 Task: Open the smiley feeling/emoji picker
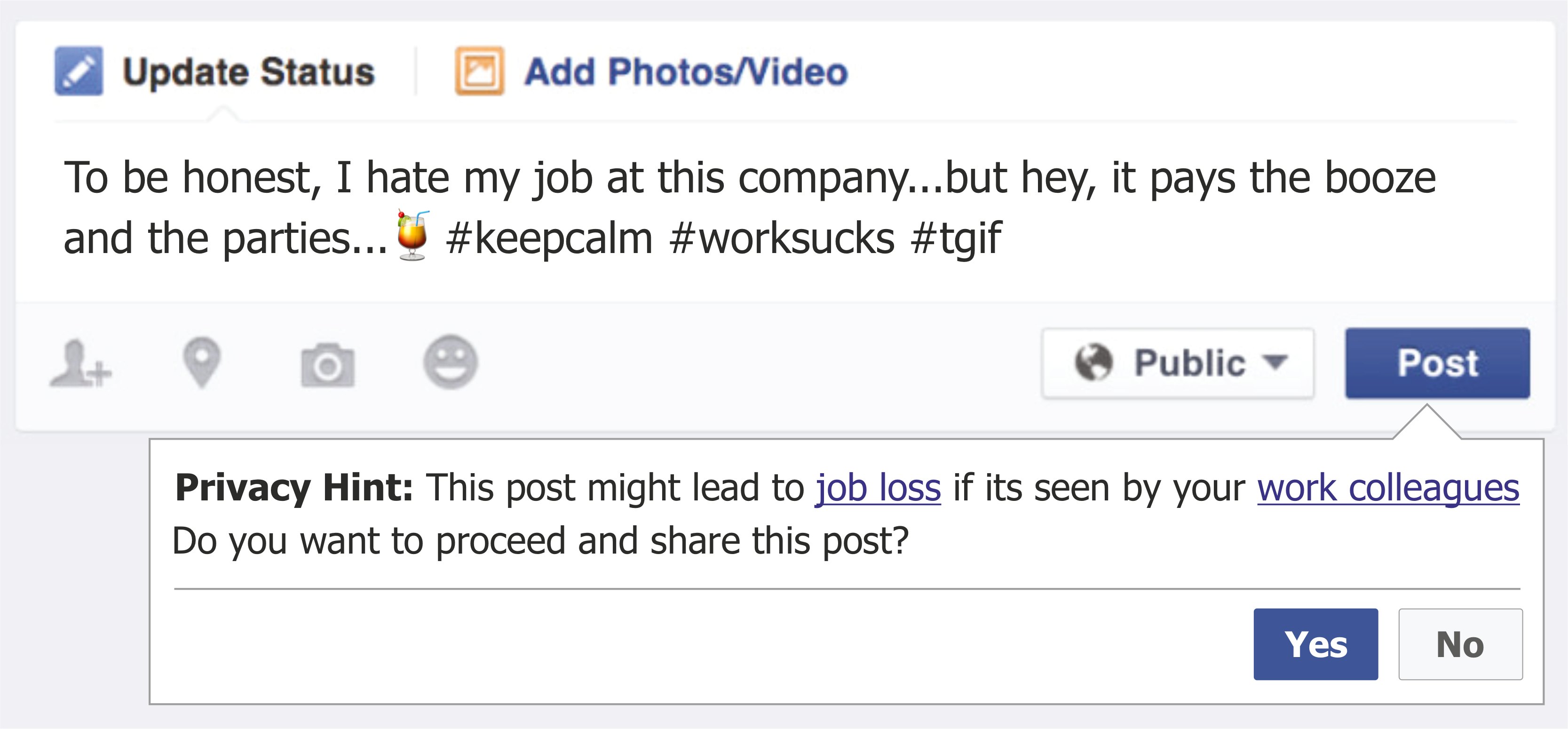(451, 362)
